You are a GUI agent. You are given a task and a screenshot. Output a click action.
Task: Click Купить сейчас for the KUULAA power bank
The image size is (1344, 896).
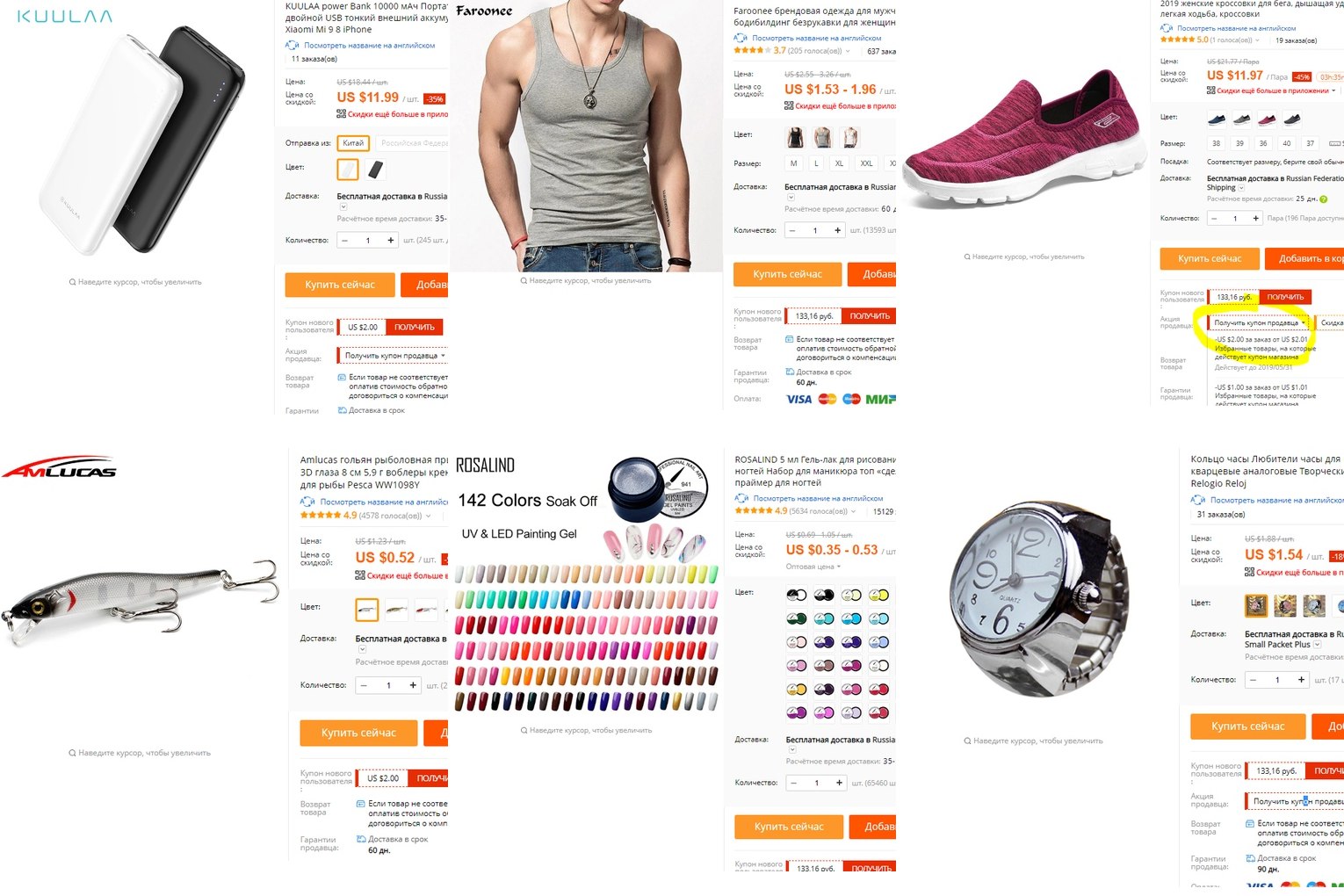(339, 285)
